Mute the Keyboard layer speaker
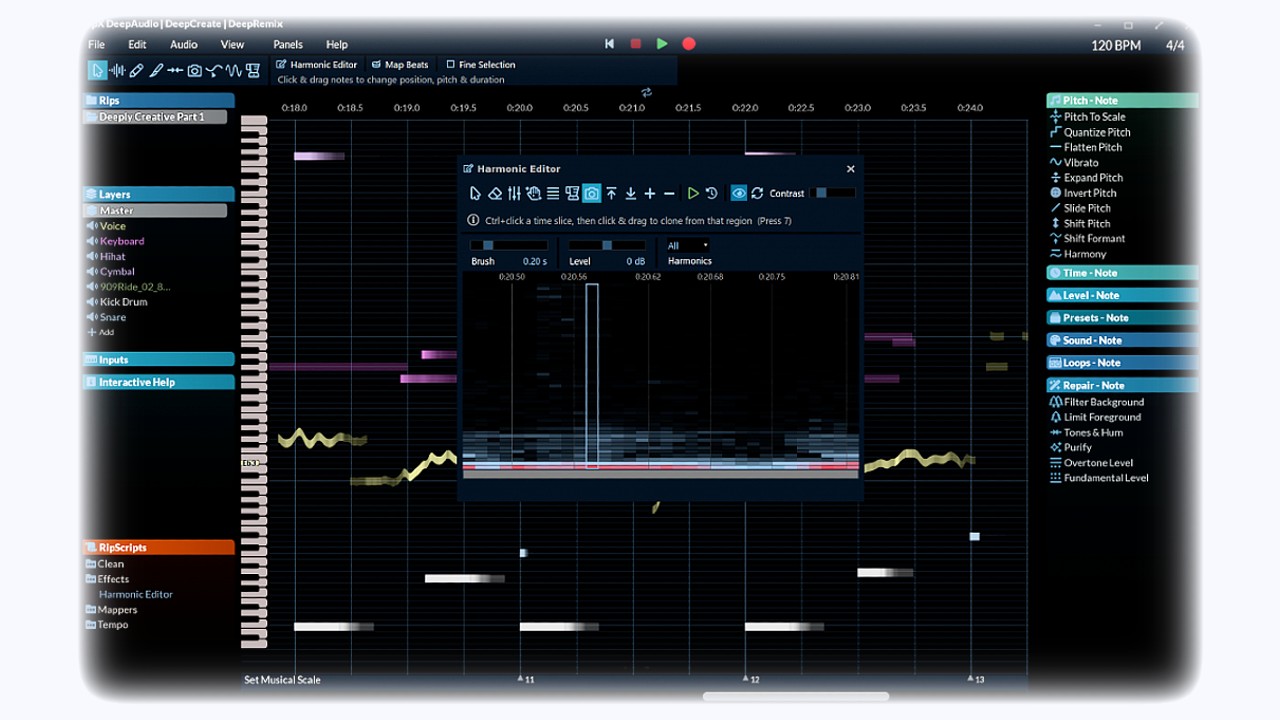The height and width of the screenshot is (720, 1280). pyautogui.click(x=92, y=241)
